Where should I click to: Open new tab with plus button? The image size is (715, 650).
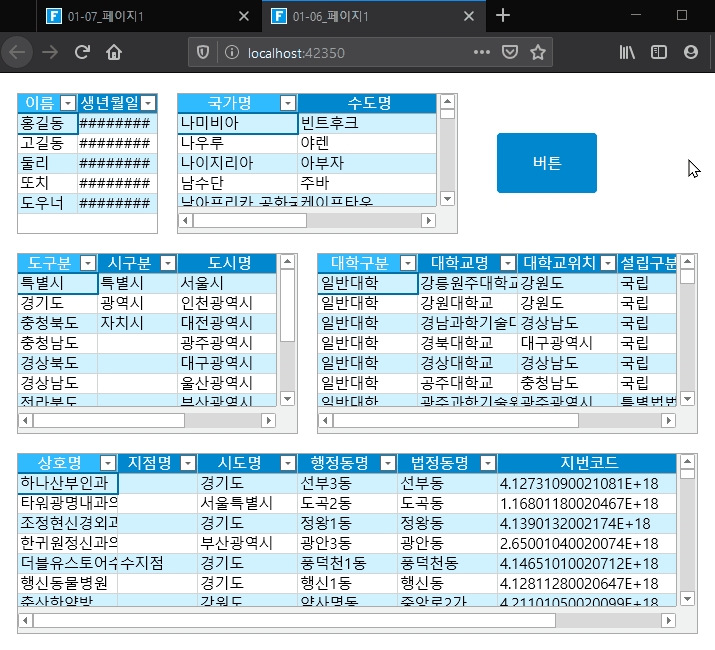(503, 15)
